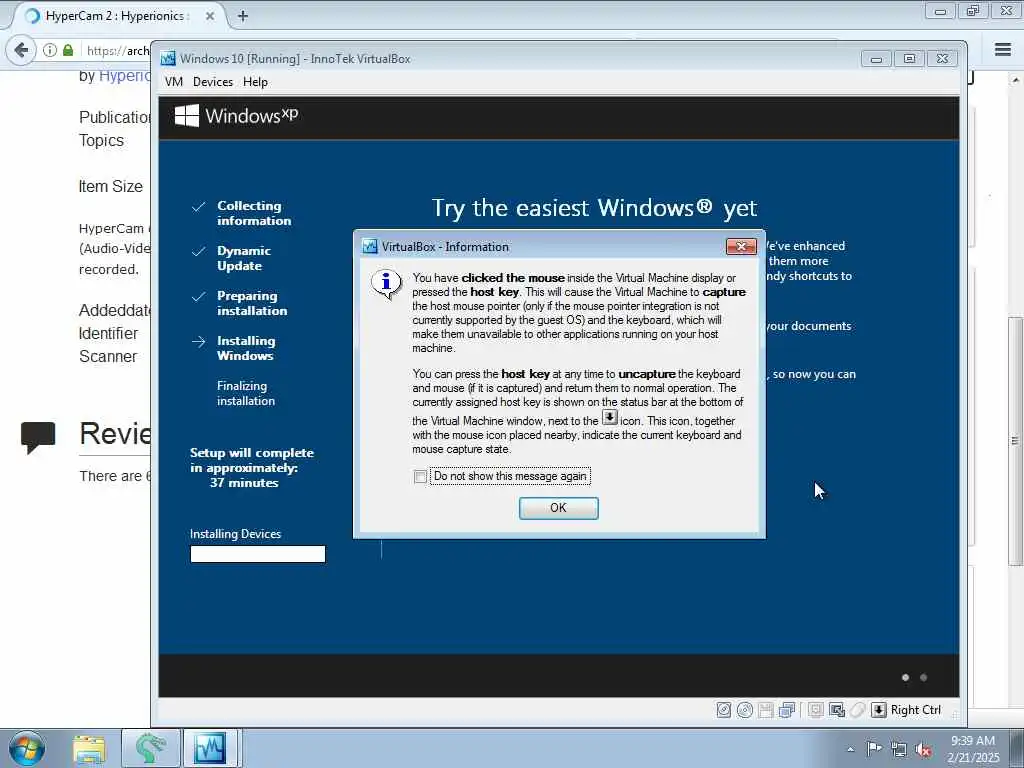Open the Windows Start orb

click(27, 748)
